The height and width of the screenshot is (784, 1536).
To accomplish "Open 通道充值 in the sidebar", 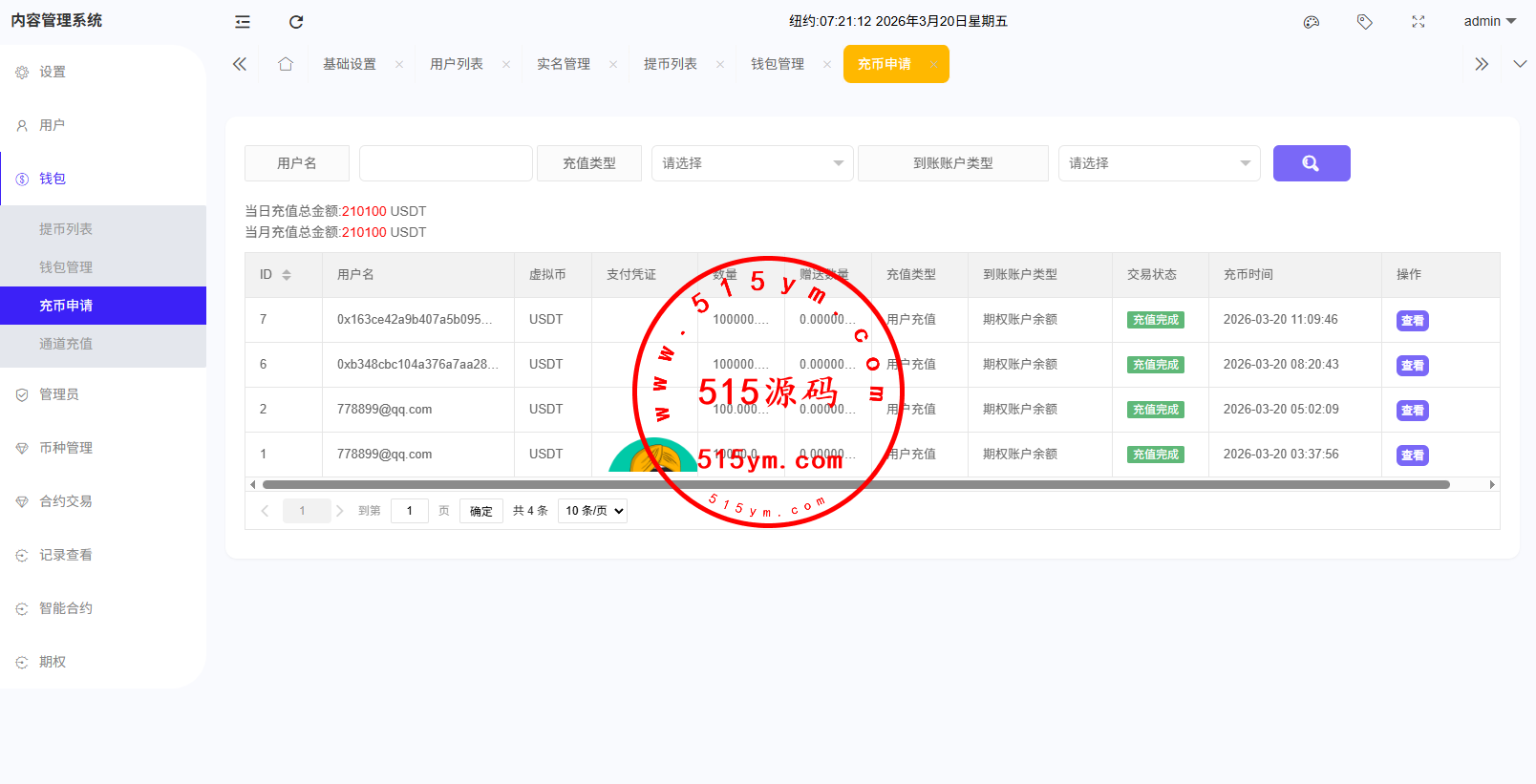I will tap(66, 344).
